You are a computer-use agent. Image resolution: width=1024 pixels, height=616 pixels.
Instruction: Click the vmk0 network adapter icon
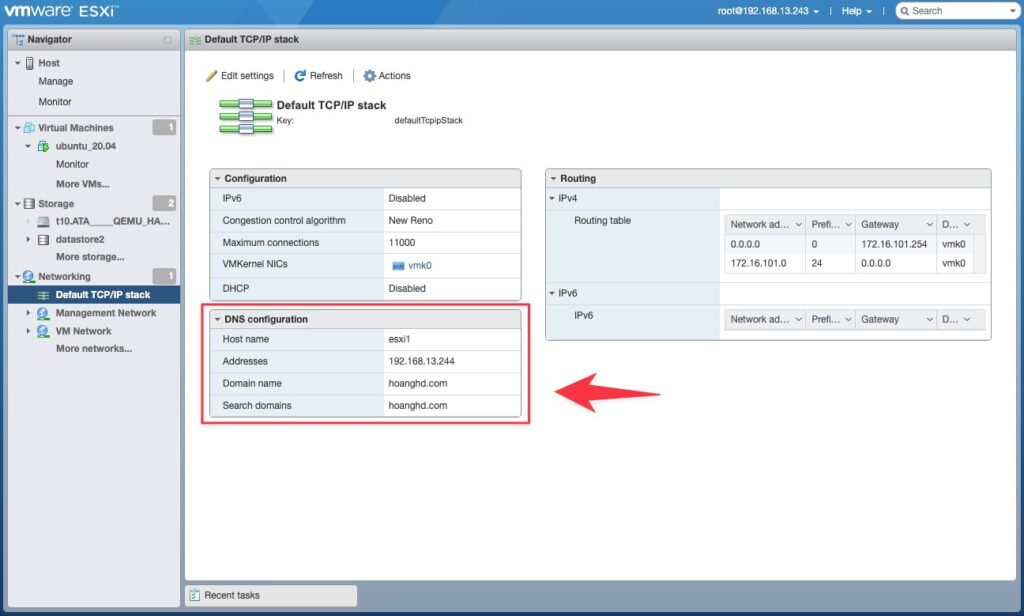[x=398, y=266]
